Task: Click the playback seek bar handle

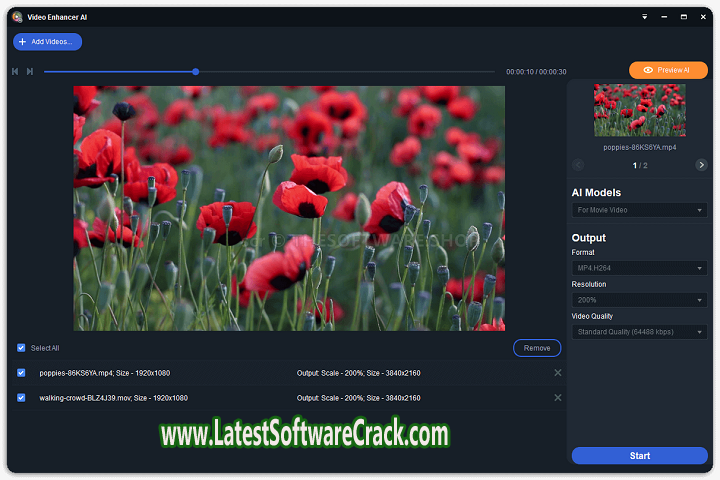Action: pos(195,71)
